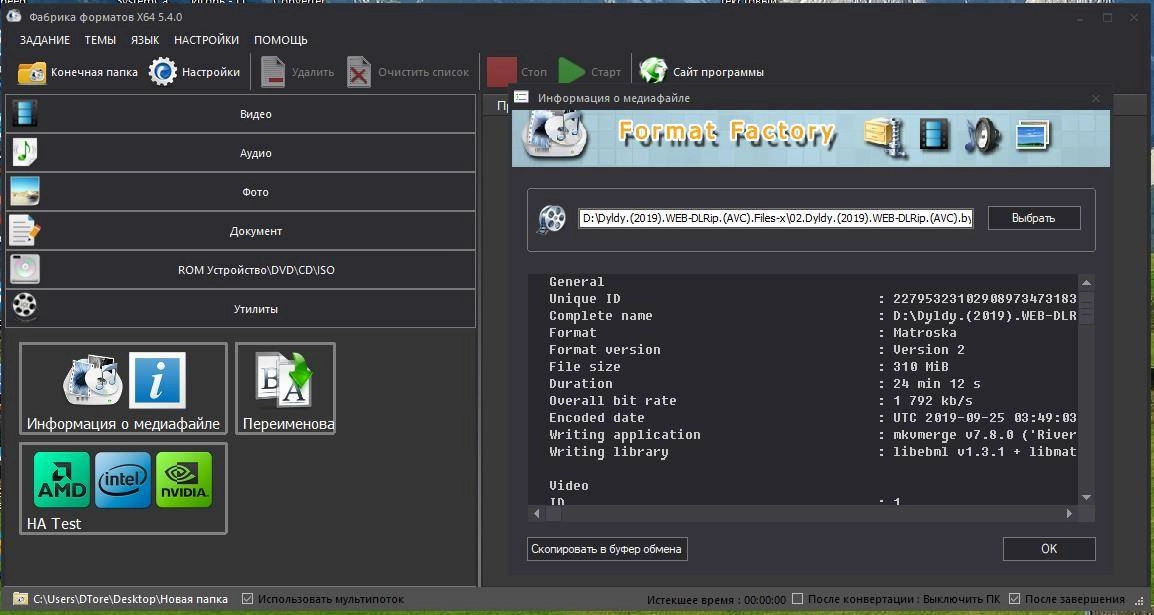Click the picture icon beside Фото

coord(25,191)
